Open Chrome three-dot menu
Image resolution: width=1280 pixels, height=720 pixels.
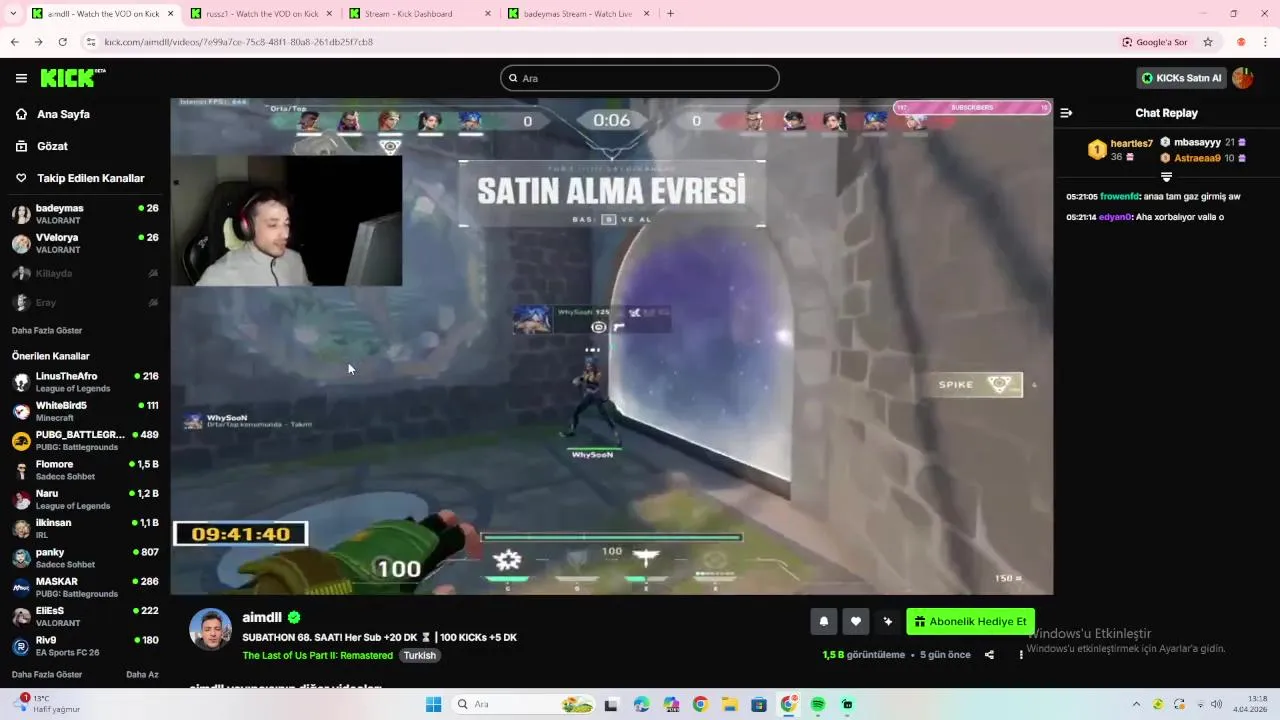[1266, 42]
